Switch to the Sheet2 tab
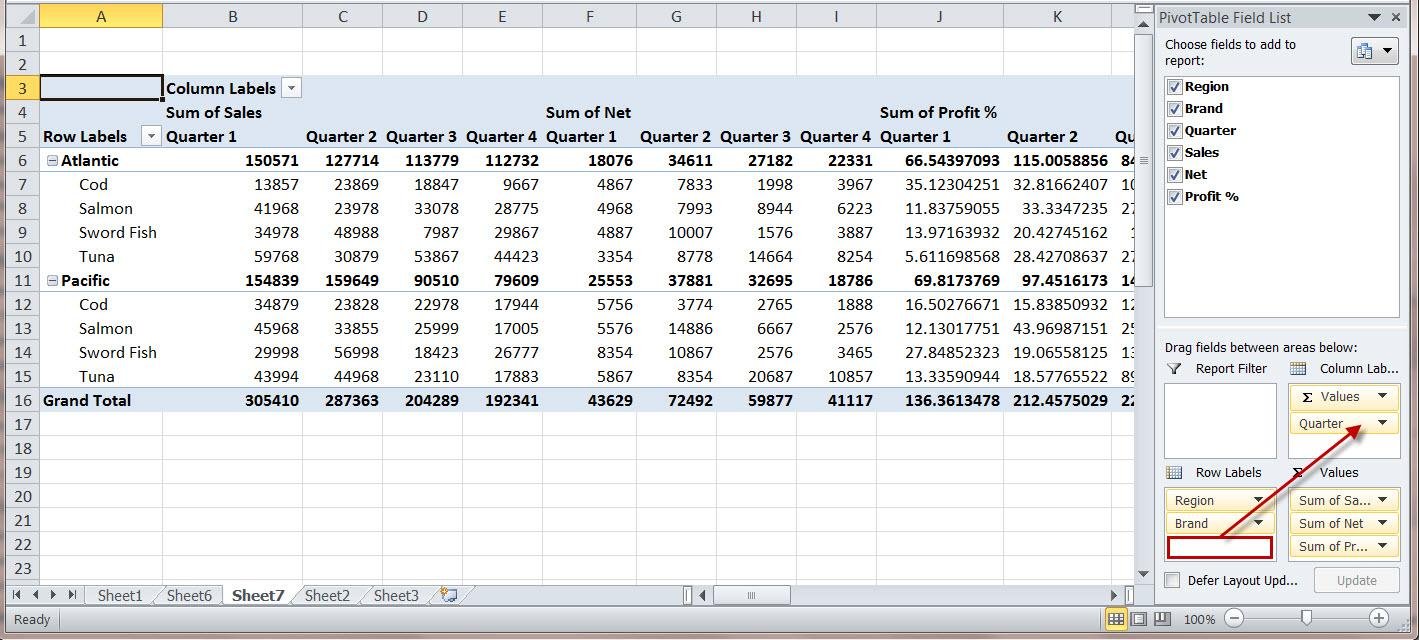This screenshot has width=1419, height=640. coord(326,595)
